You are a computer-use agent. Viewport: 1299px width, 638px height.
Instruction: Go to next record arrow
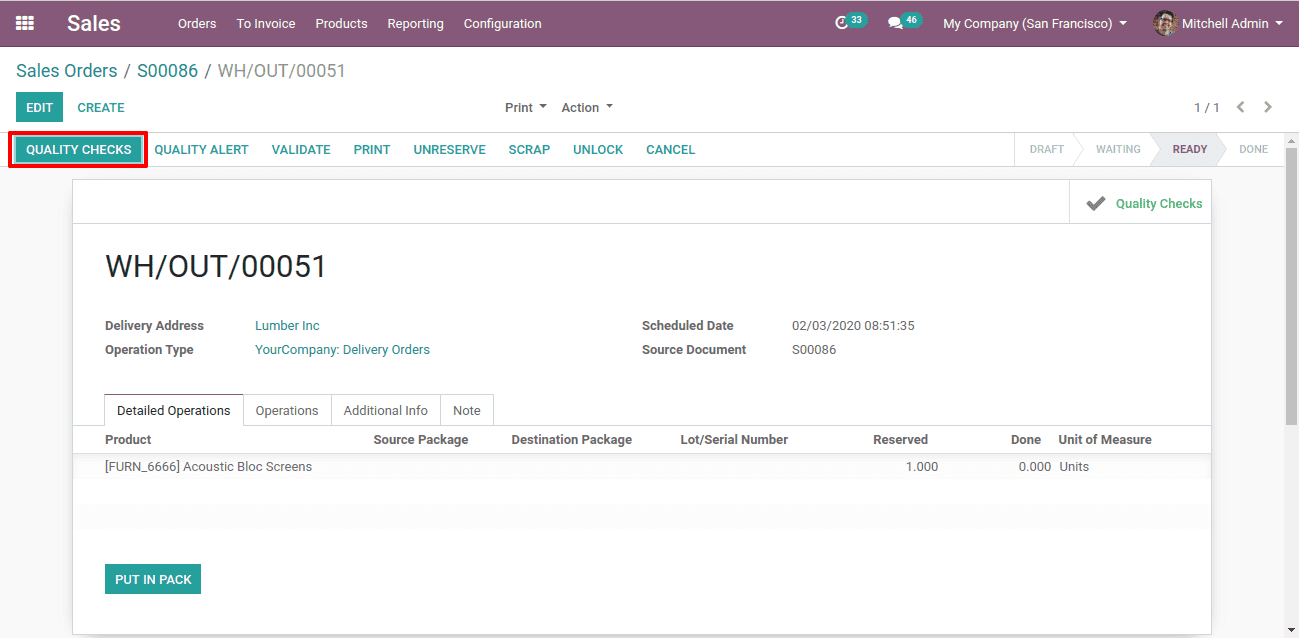tap(1268, 107)
